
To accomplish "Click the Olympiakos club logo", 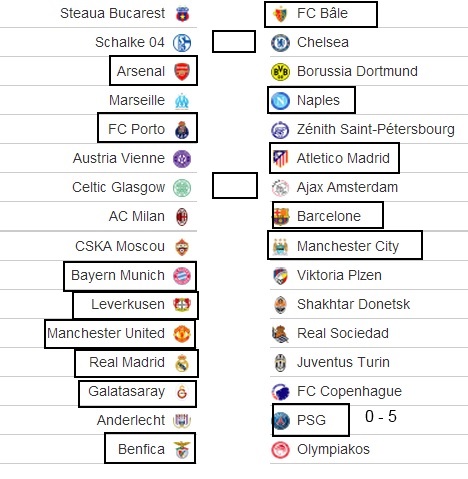I will 280,450.
